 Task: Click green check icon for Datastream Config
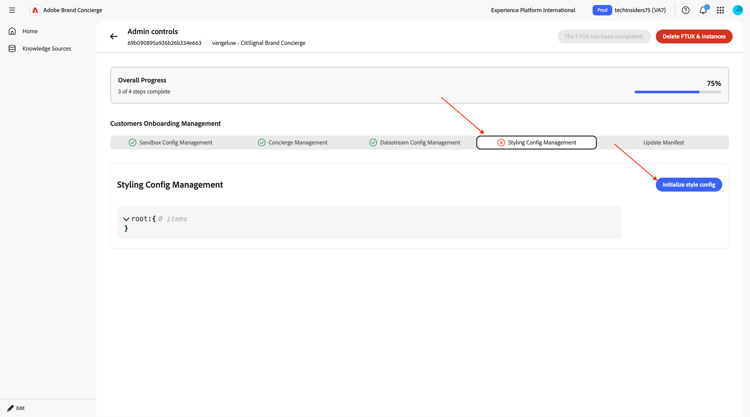tap(373, 143)
